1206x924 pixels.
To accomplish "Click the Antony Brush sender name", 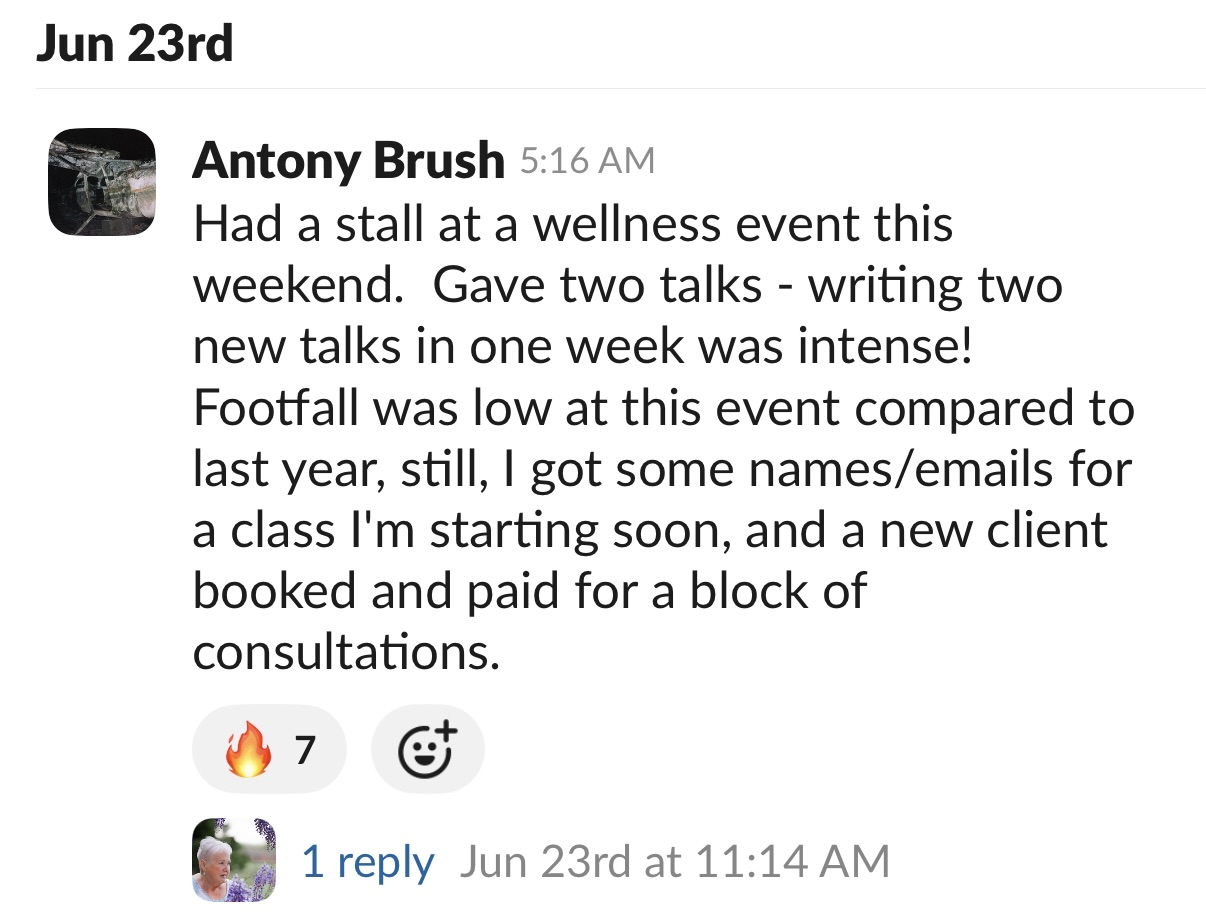I will click(348, 160).
